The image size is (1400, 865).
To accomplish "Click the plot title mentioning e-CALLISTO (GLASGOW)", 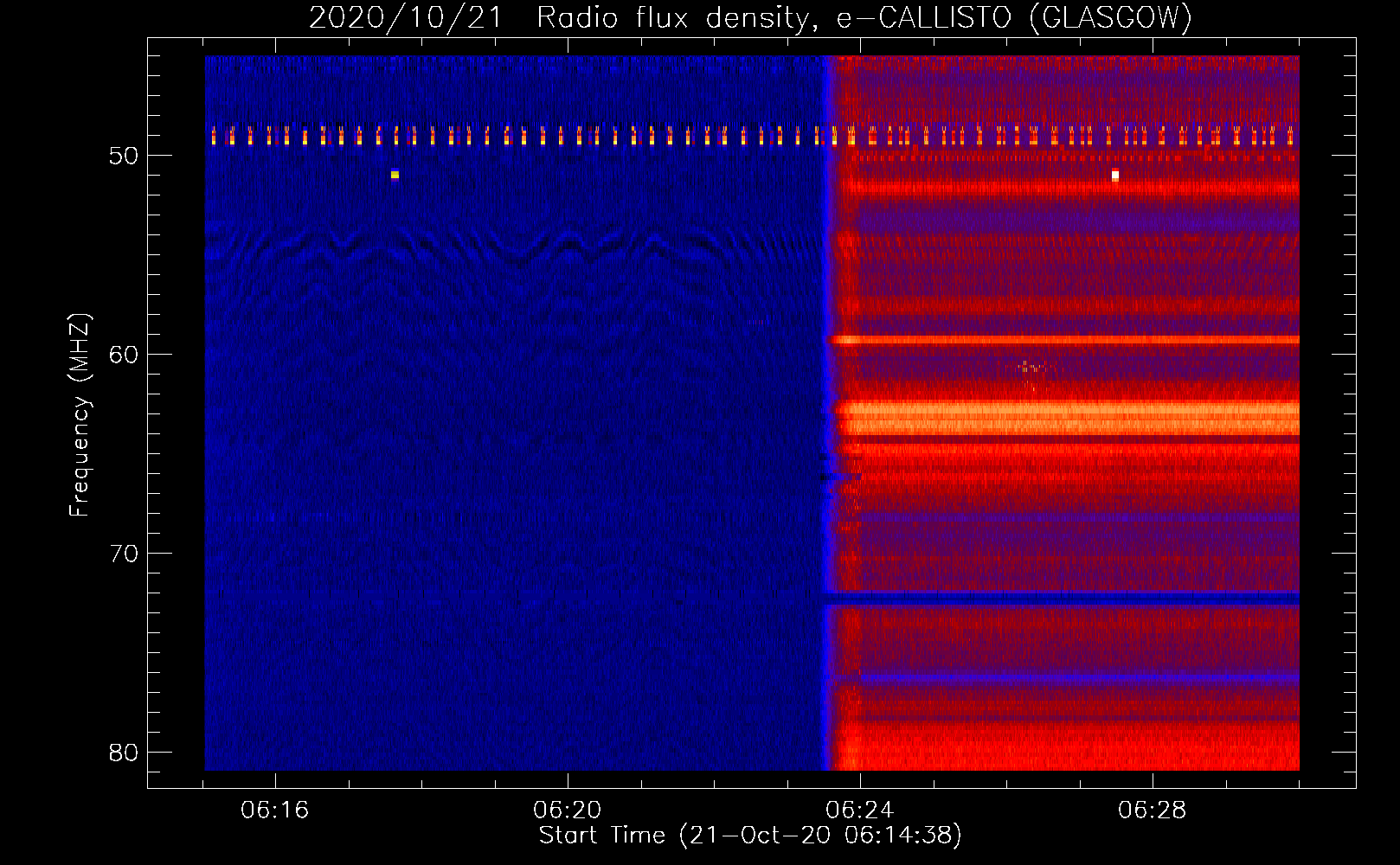I will point(750,17).
